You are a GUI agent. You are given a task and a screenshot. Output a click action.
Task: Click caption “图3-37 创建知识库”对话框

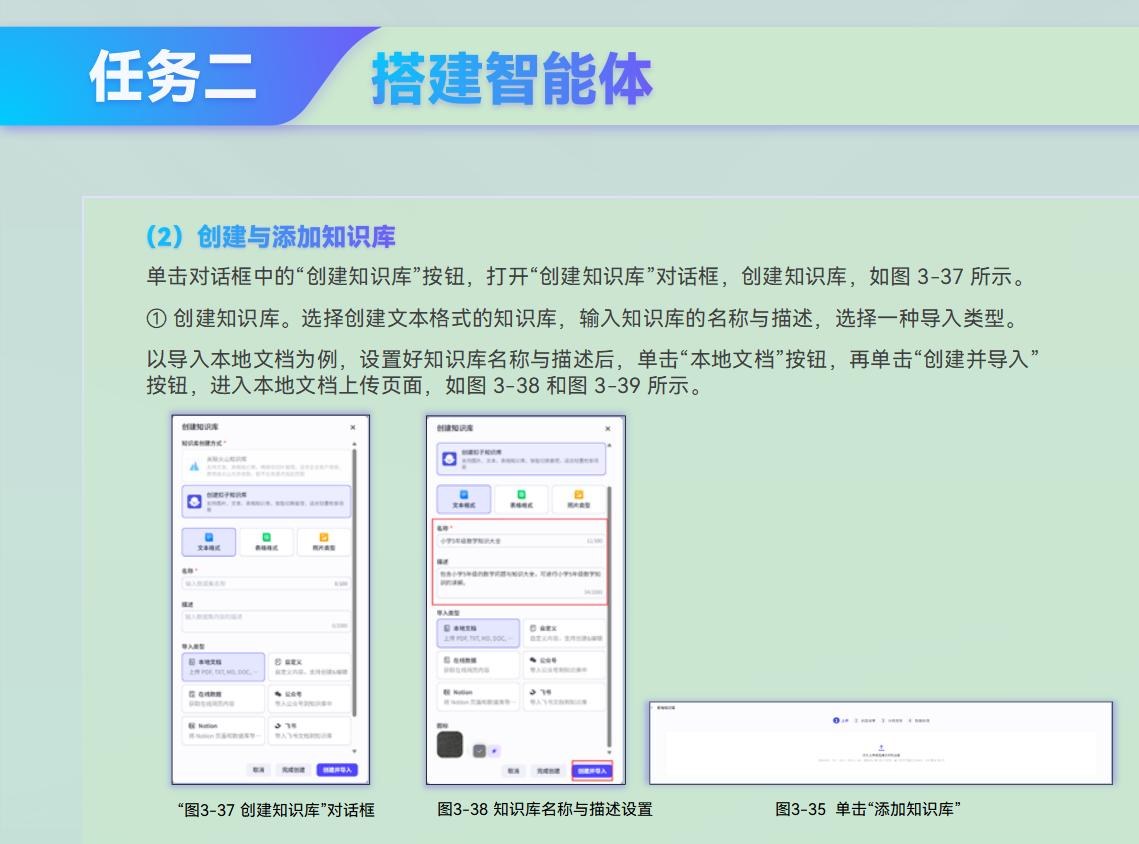pyautogui.click(x=276, y=810)
